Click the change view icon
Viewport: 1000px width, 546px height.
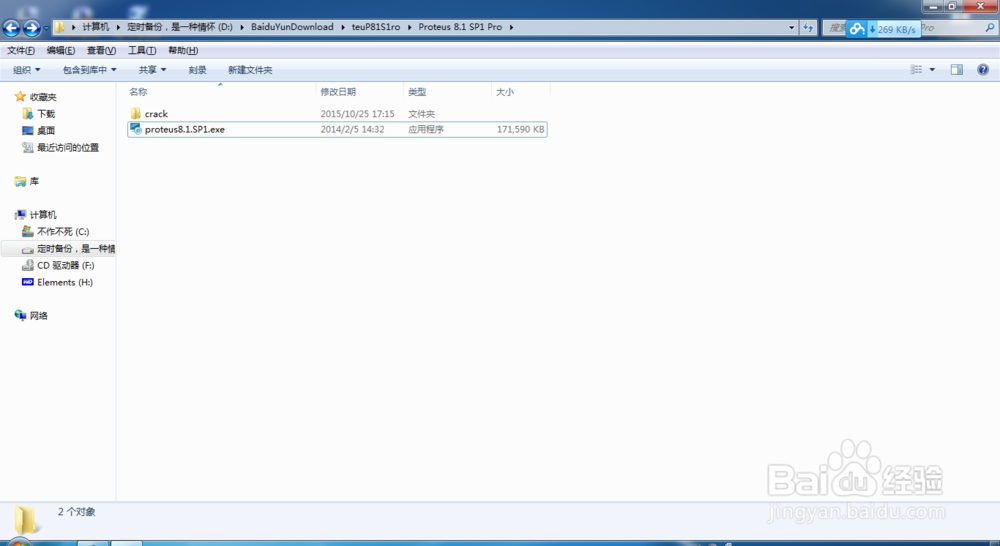(916, 70)
